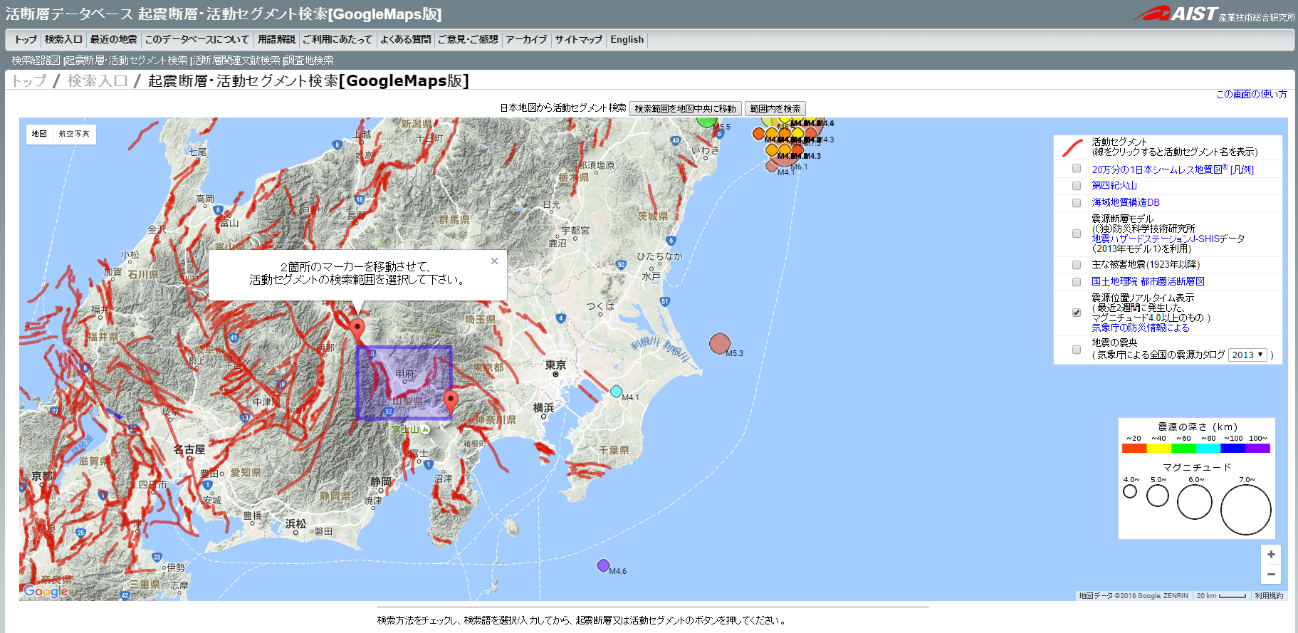Open the ご利用にあたって menu item
The image size is (1298, 633).
[337, 40]
